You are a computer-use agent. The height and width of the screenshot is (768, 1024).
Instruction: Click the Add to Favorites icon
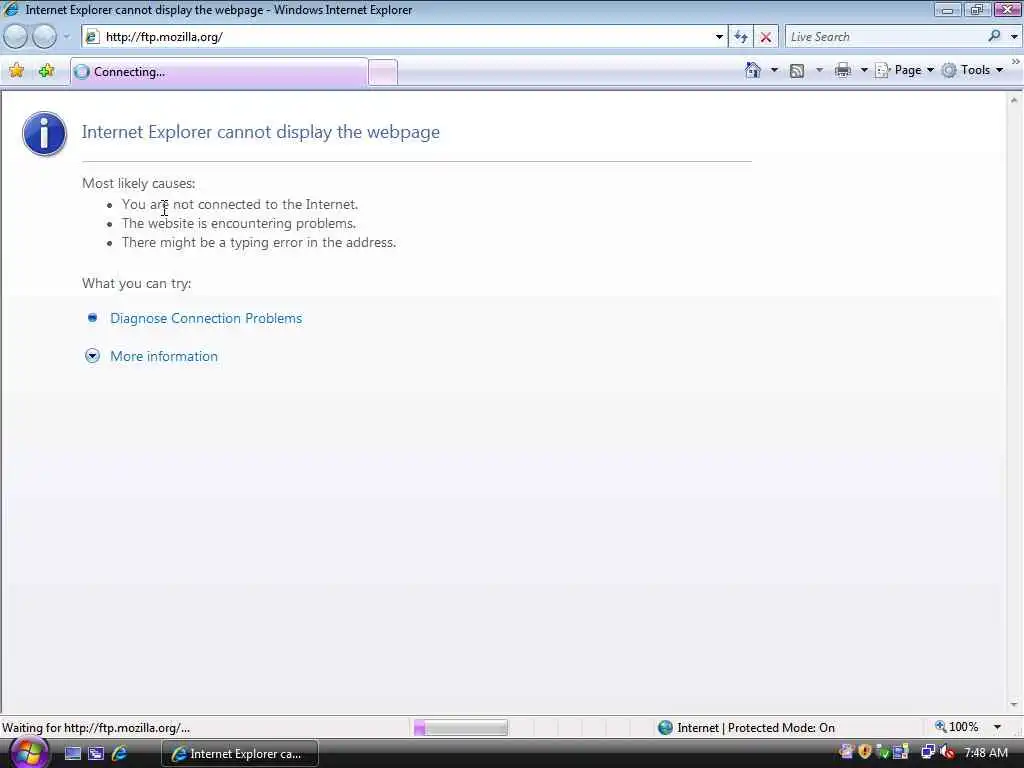click(x=46, y=71)
